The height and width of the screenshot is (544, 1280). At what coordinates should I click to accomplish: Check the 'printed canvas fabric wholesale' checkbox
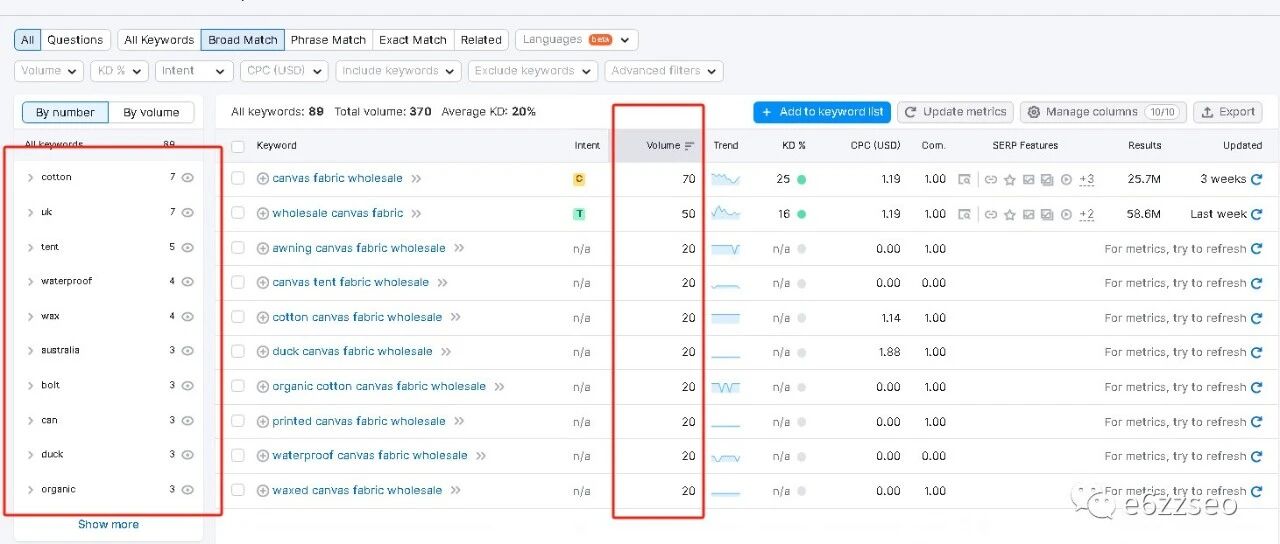point(237,421)
